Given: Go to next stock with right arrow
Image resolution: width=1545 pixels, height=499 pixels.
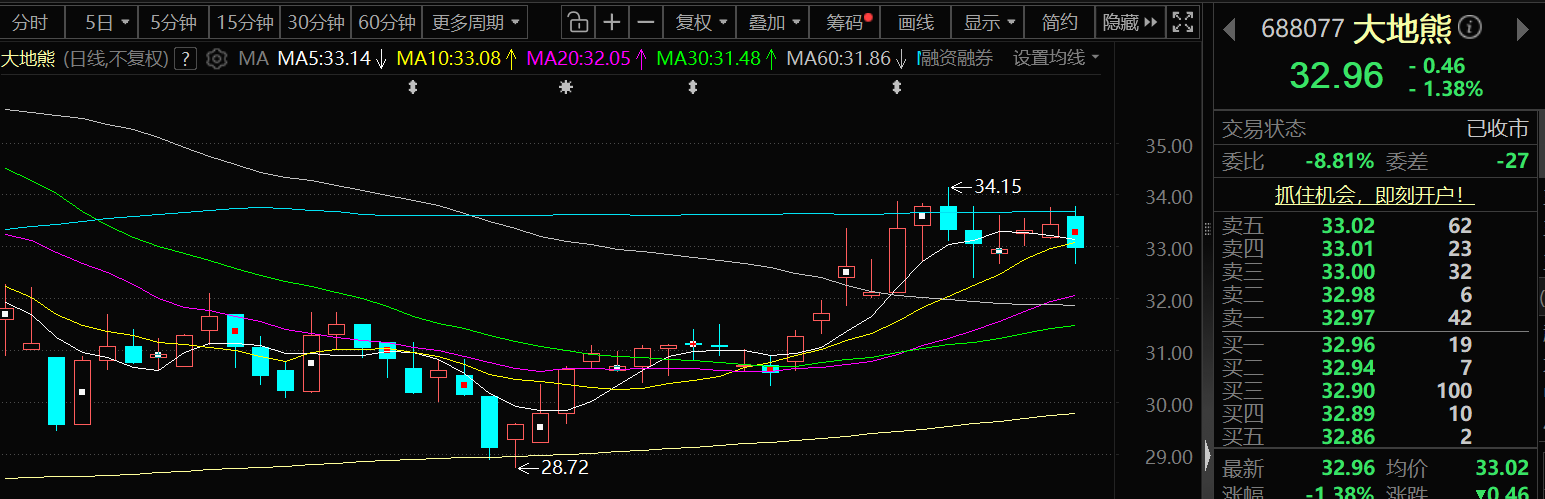Looking at the screenshot, I should (x=1523, y=29).
